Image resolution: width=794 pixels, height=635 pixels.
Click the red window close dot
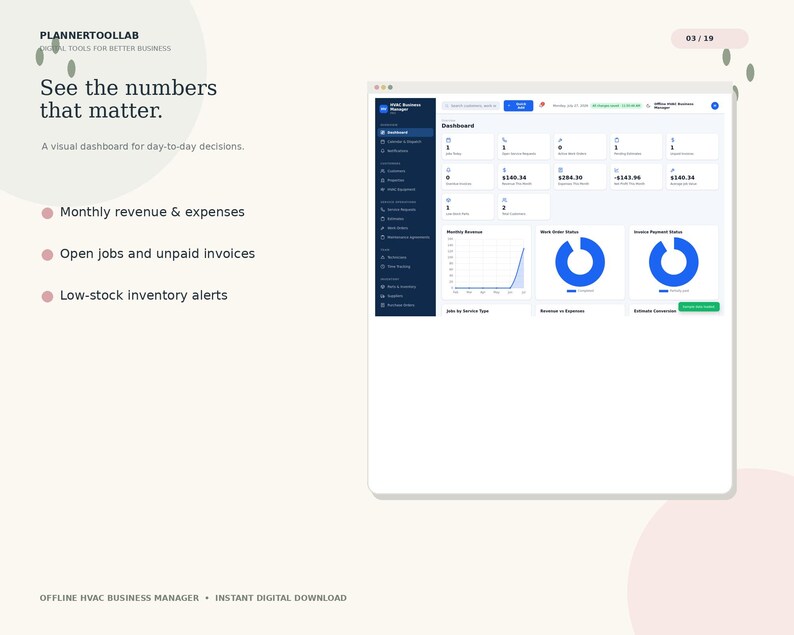point(377,87)
